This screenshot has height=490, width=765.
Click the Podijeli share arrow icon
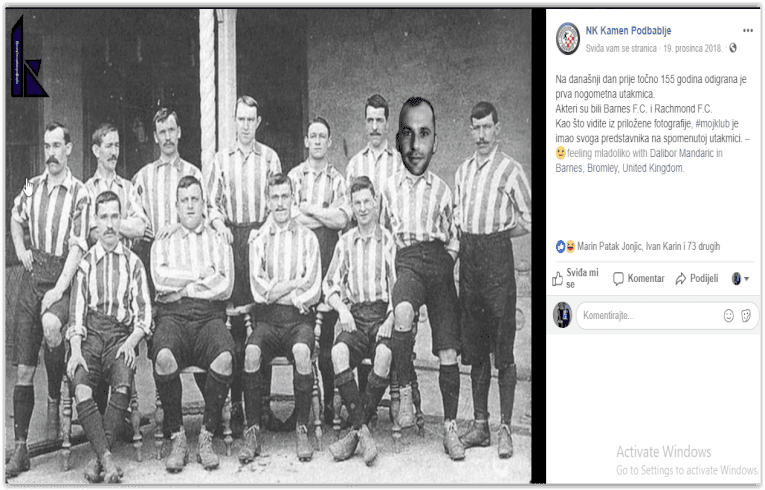pos(681,279)
